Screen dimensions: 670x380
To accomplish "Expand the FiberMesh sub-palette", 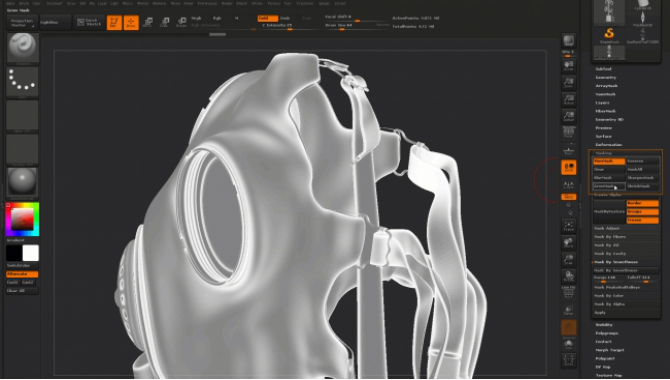I will tap(605, 111).
